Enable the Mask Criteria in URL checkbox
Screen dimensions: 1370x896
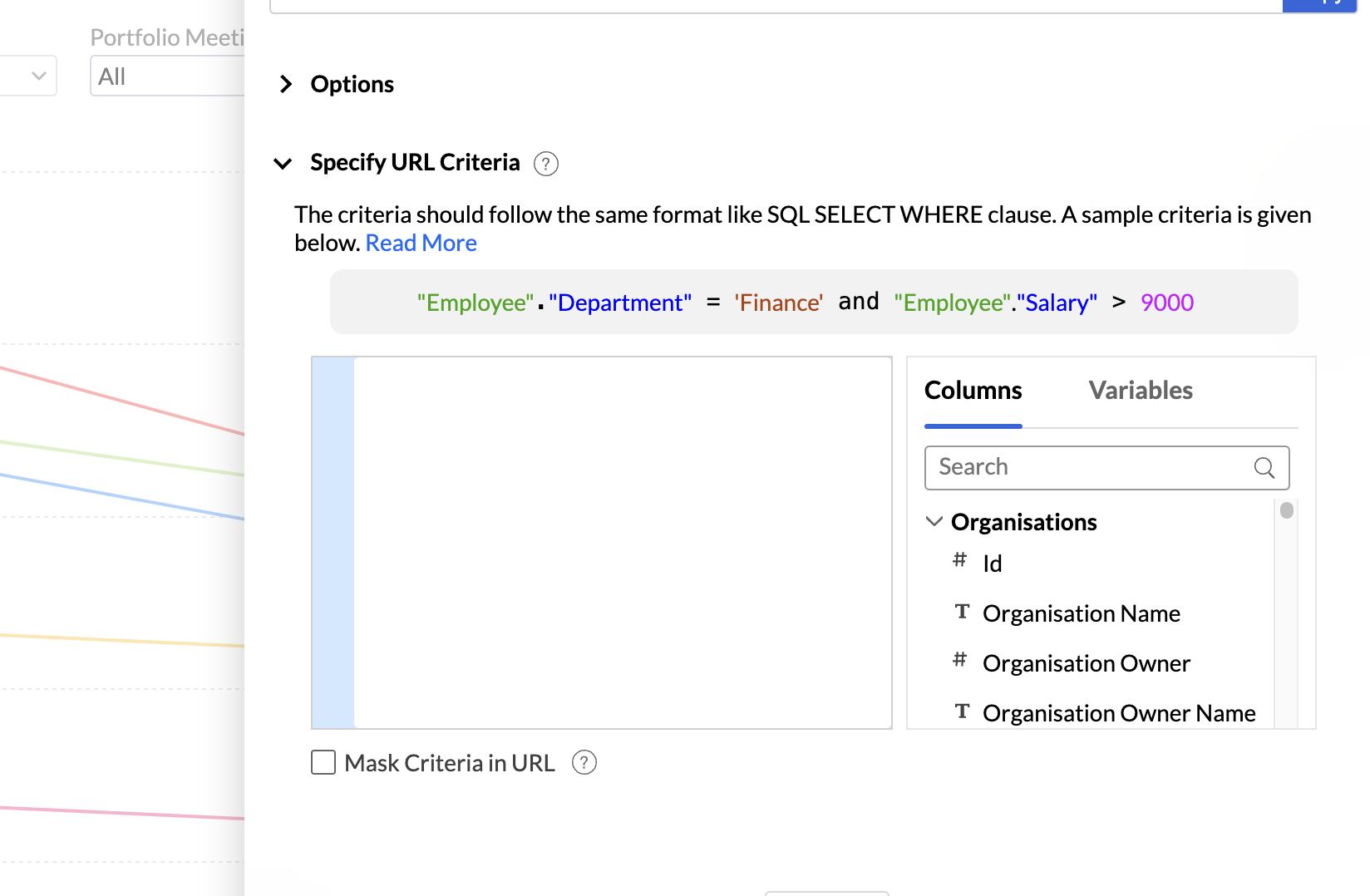point(323,762)
